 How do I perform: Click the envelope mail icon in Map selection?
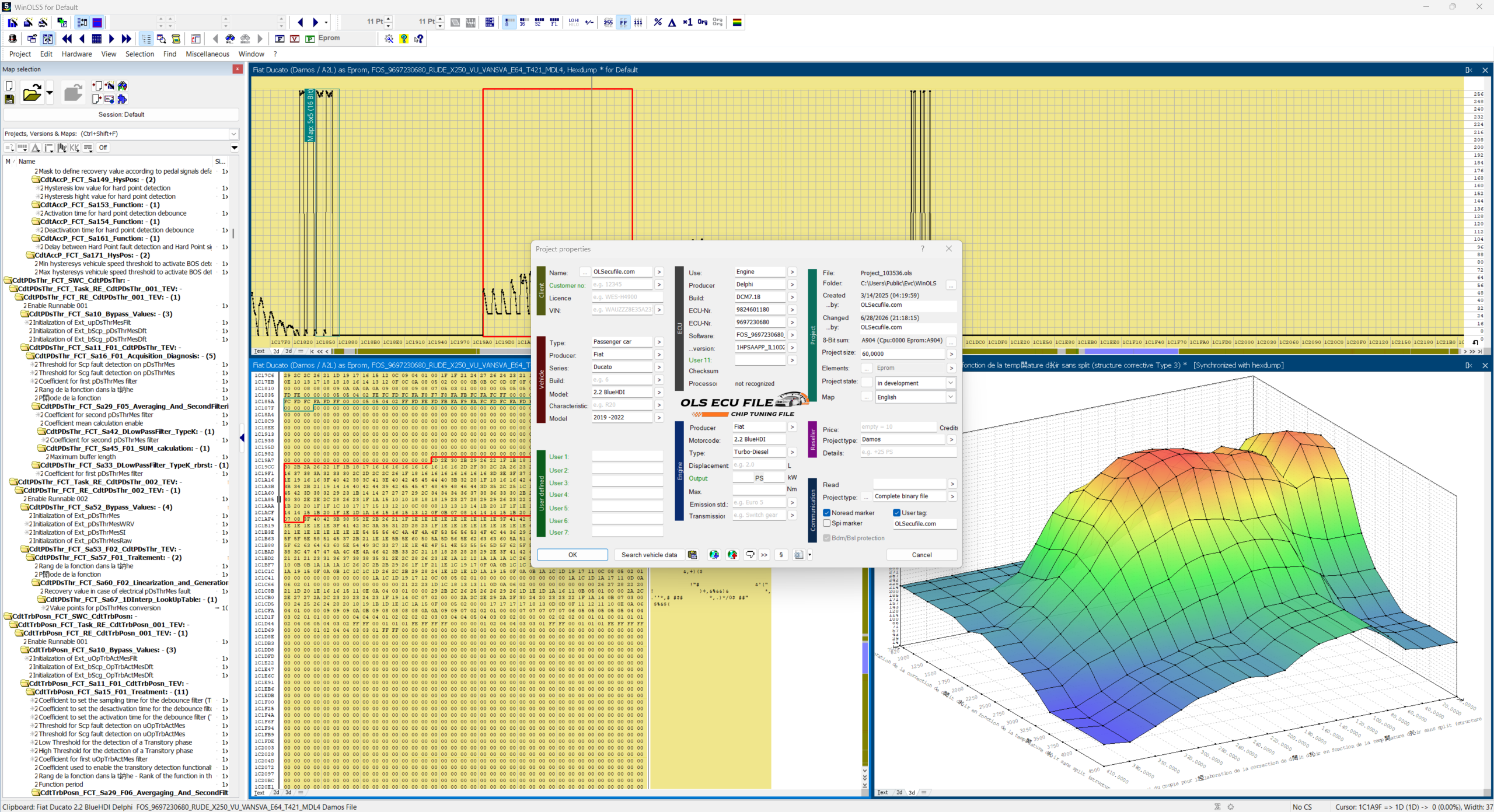click(109, 99)
